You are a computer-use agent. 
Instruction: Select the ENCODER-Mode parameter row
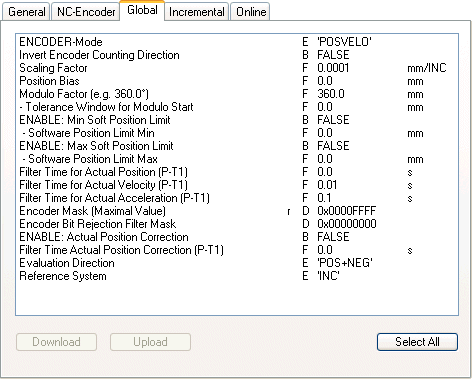click(x=237, y=42)
